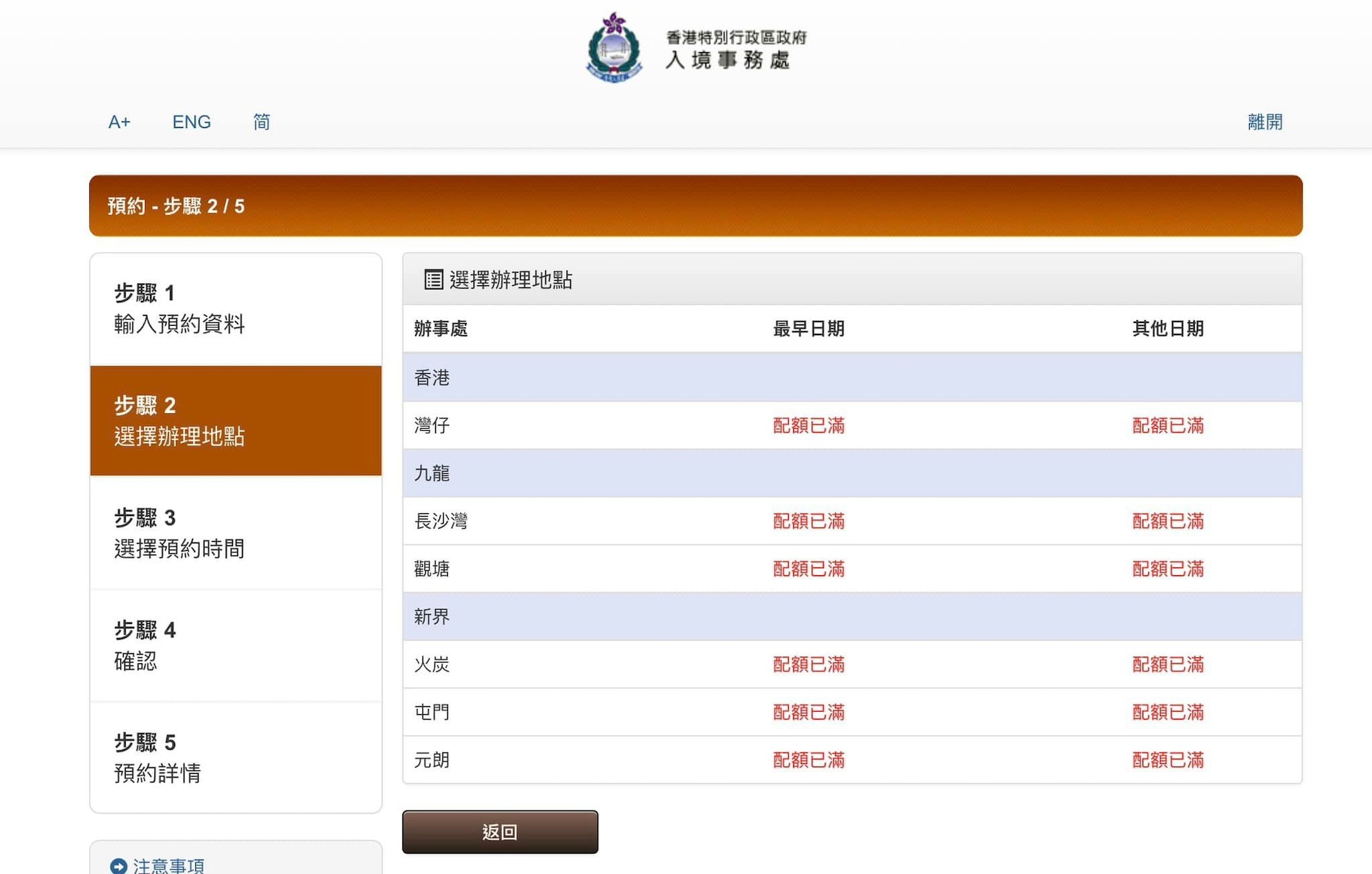Click the arrow icon next to 注意事項
1372x874 pixels.
[119, 865]
